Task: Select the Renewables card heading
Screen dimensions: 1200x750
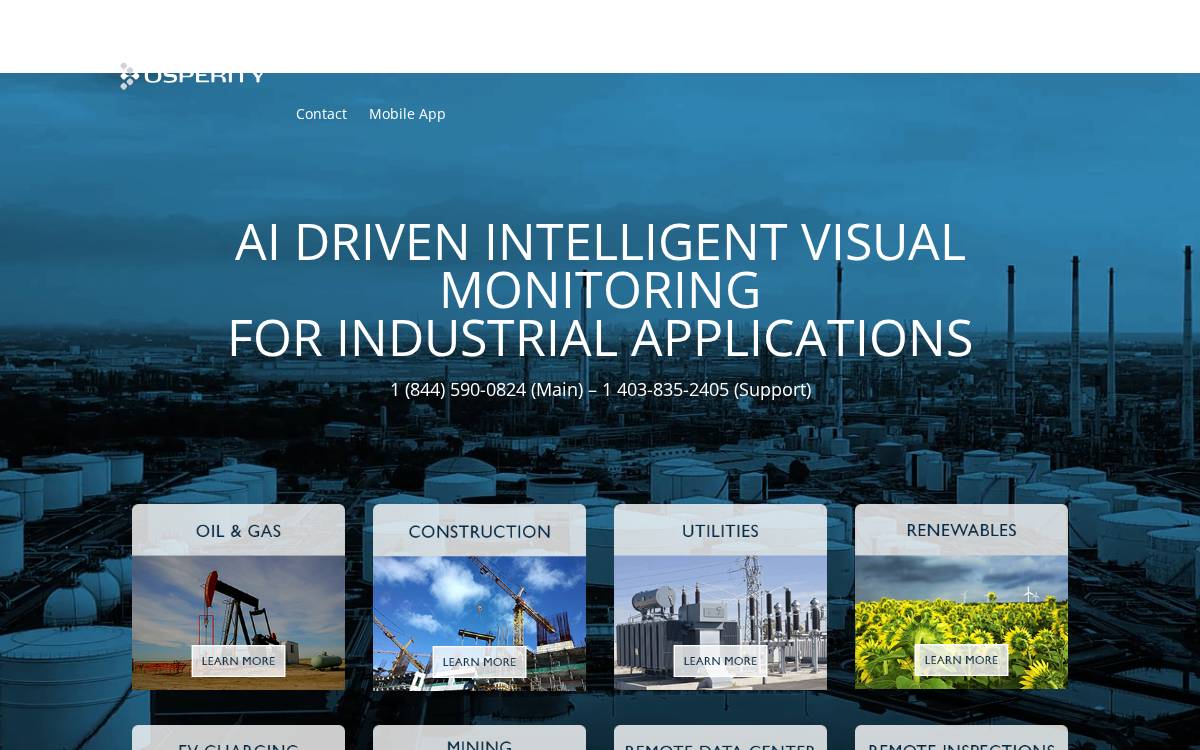Action: click(961, 530)
